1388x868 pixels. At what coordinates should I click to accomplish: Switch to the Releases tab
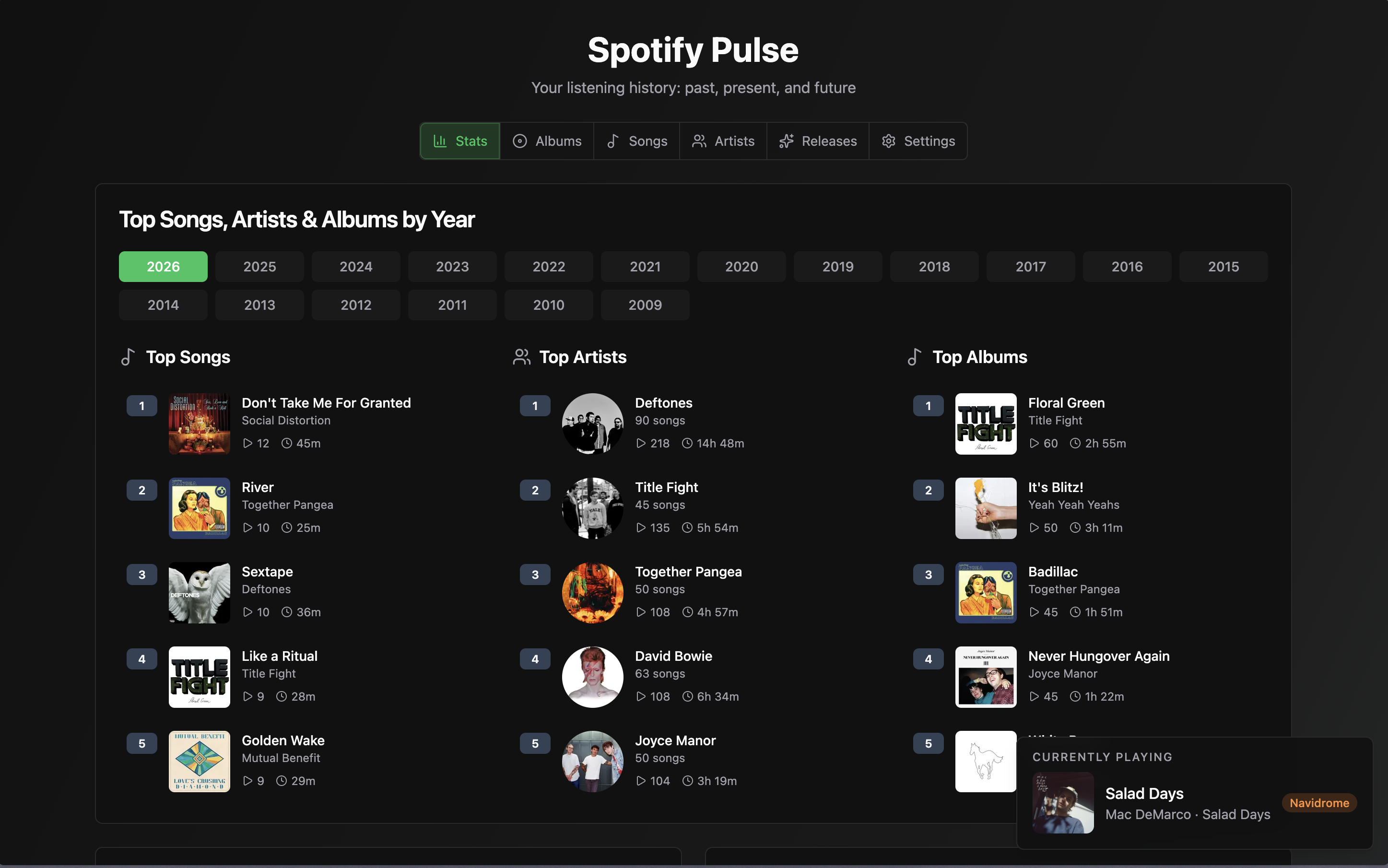coord(818,141)
